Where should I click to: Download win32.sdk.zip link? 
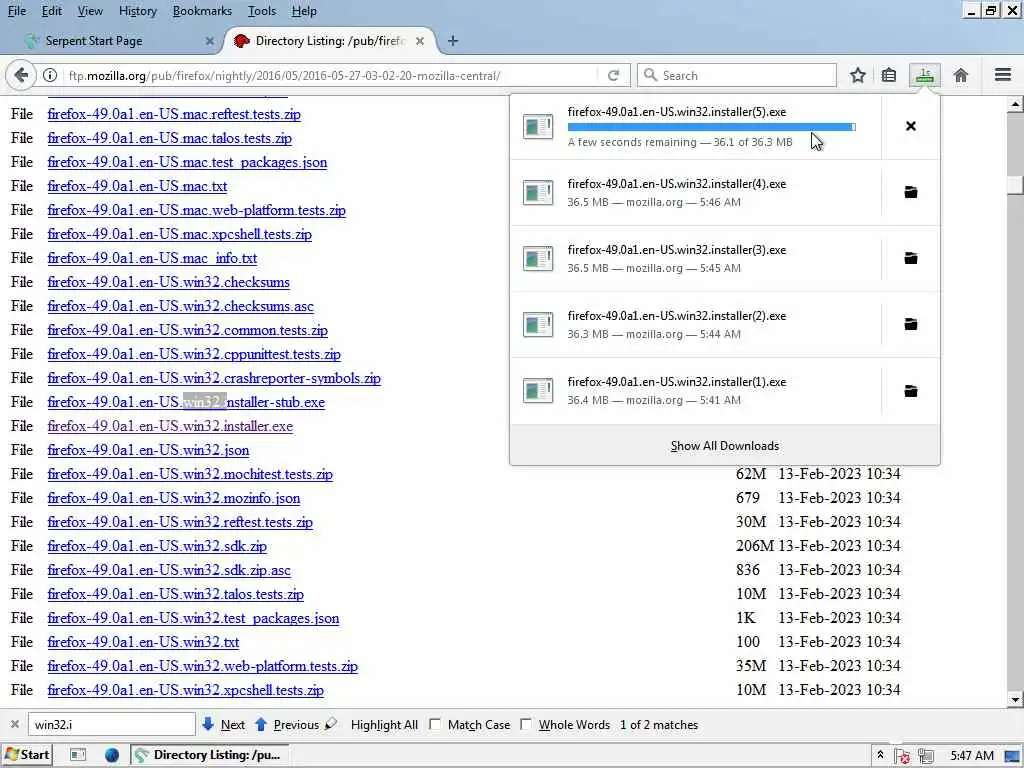tap(157, 546)
